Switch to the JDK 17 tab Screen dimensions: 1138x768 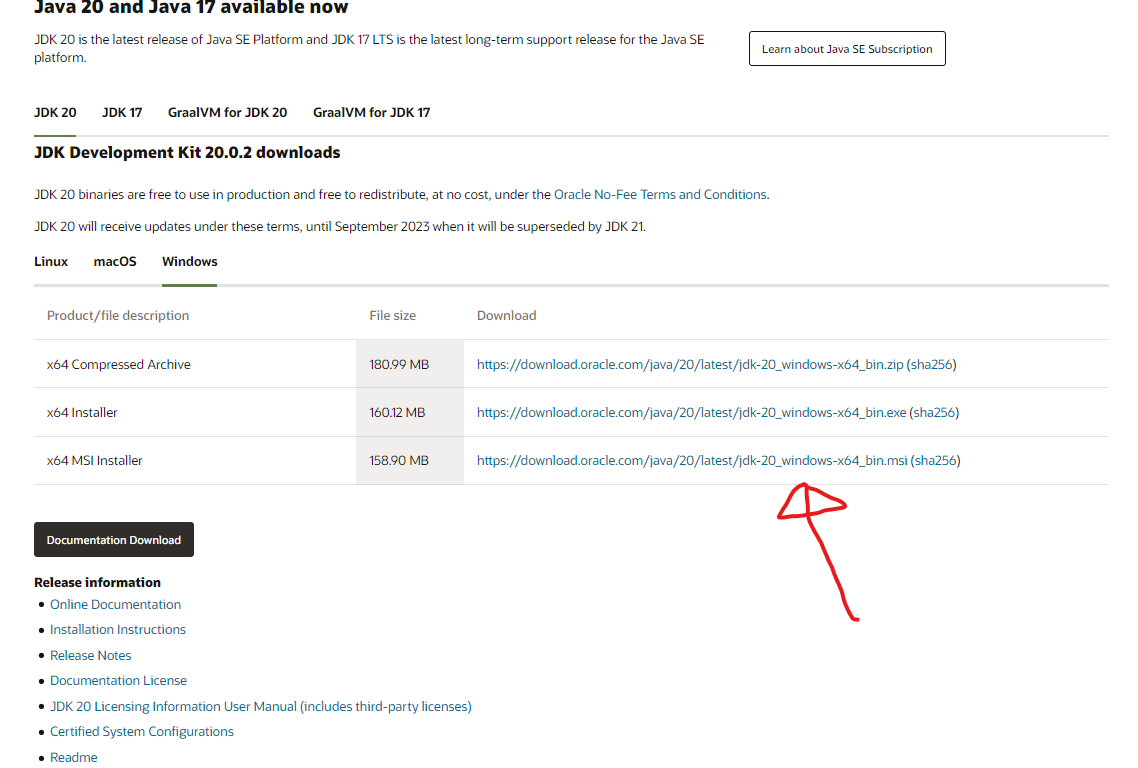pyautogui.click(x=122, y=113)
